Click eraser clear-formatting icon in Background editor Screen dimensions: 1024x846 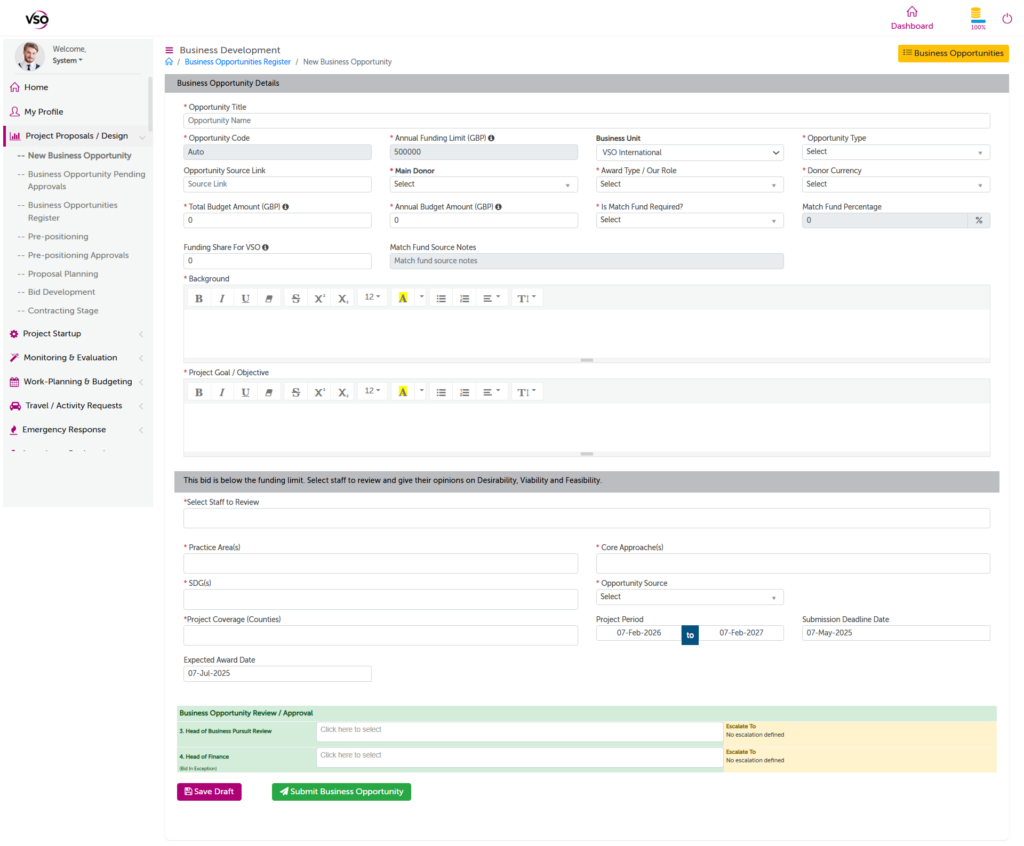(269, 298)
